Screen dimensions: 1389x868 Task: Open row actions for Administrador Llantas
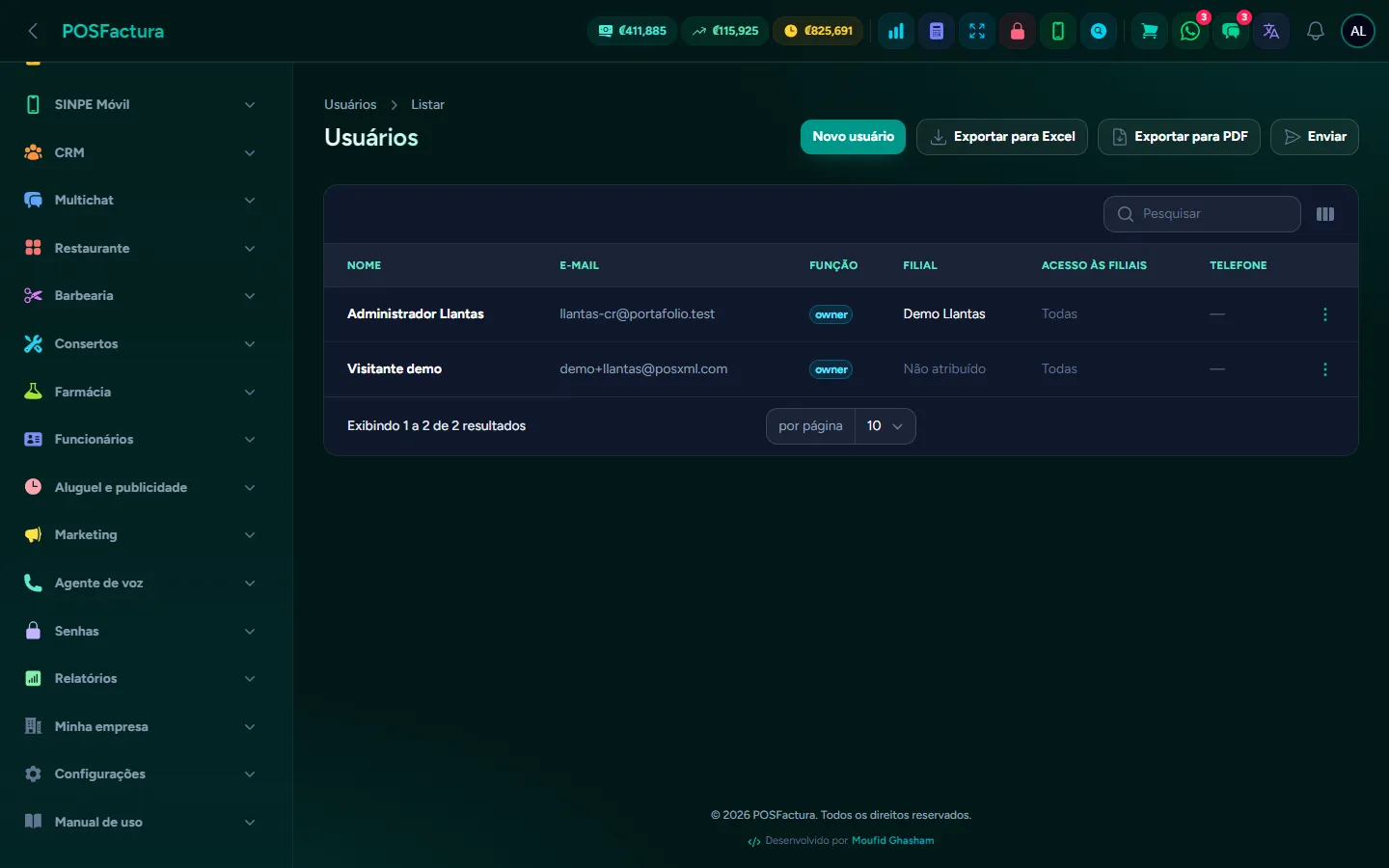1325,314
